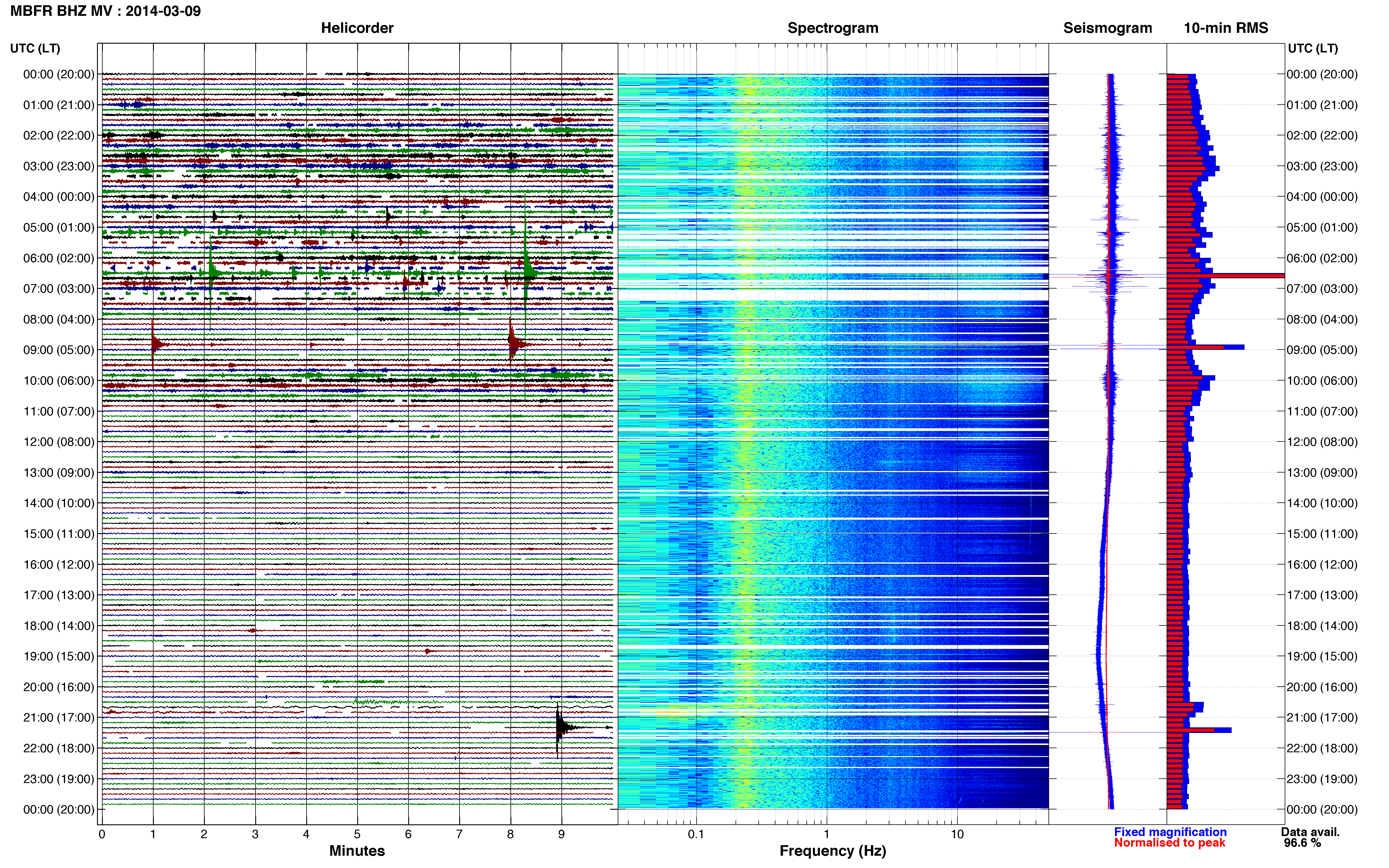The height and width of the screenshot is (868, 1389).
Task: Click the Frequency (Hz) axis title
Action: [x=833, y=851]
